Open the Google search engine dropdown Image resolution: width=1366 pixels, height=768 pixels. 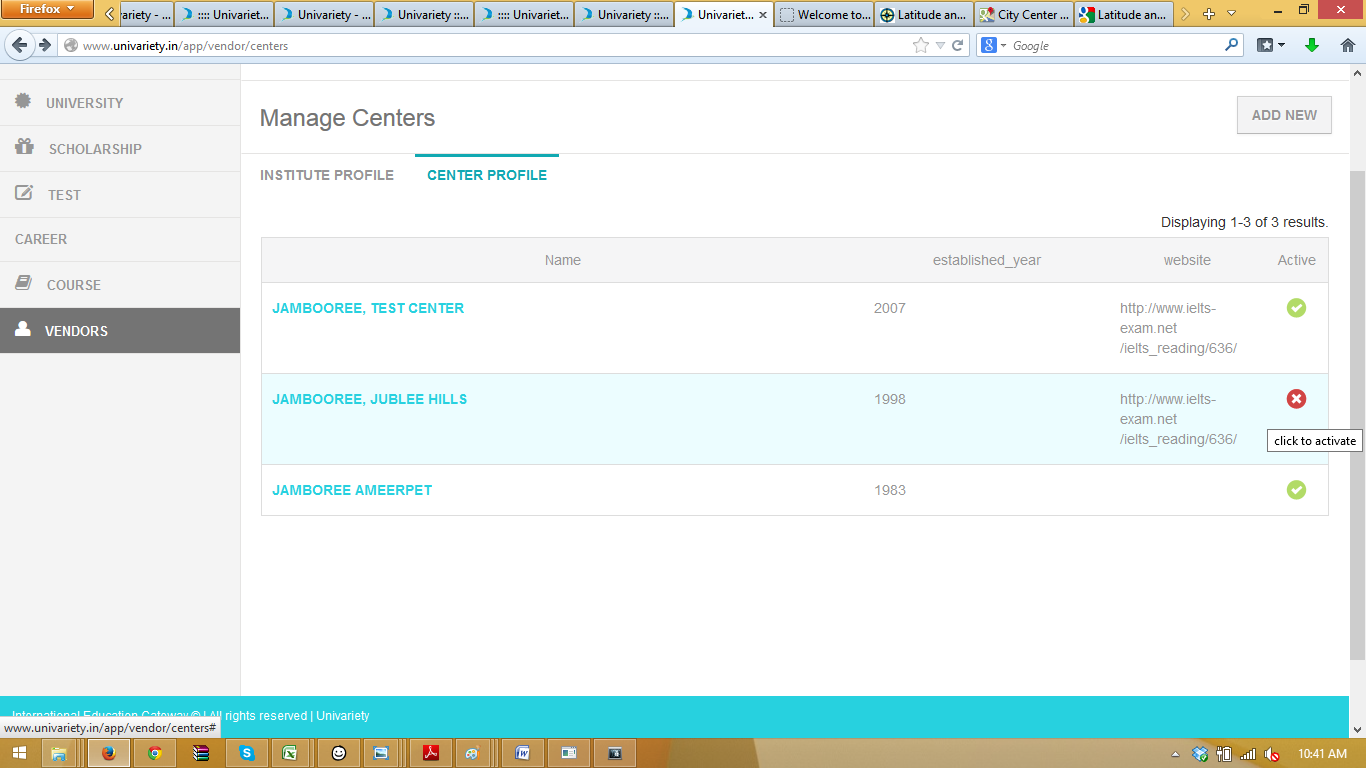pos(994,45)
